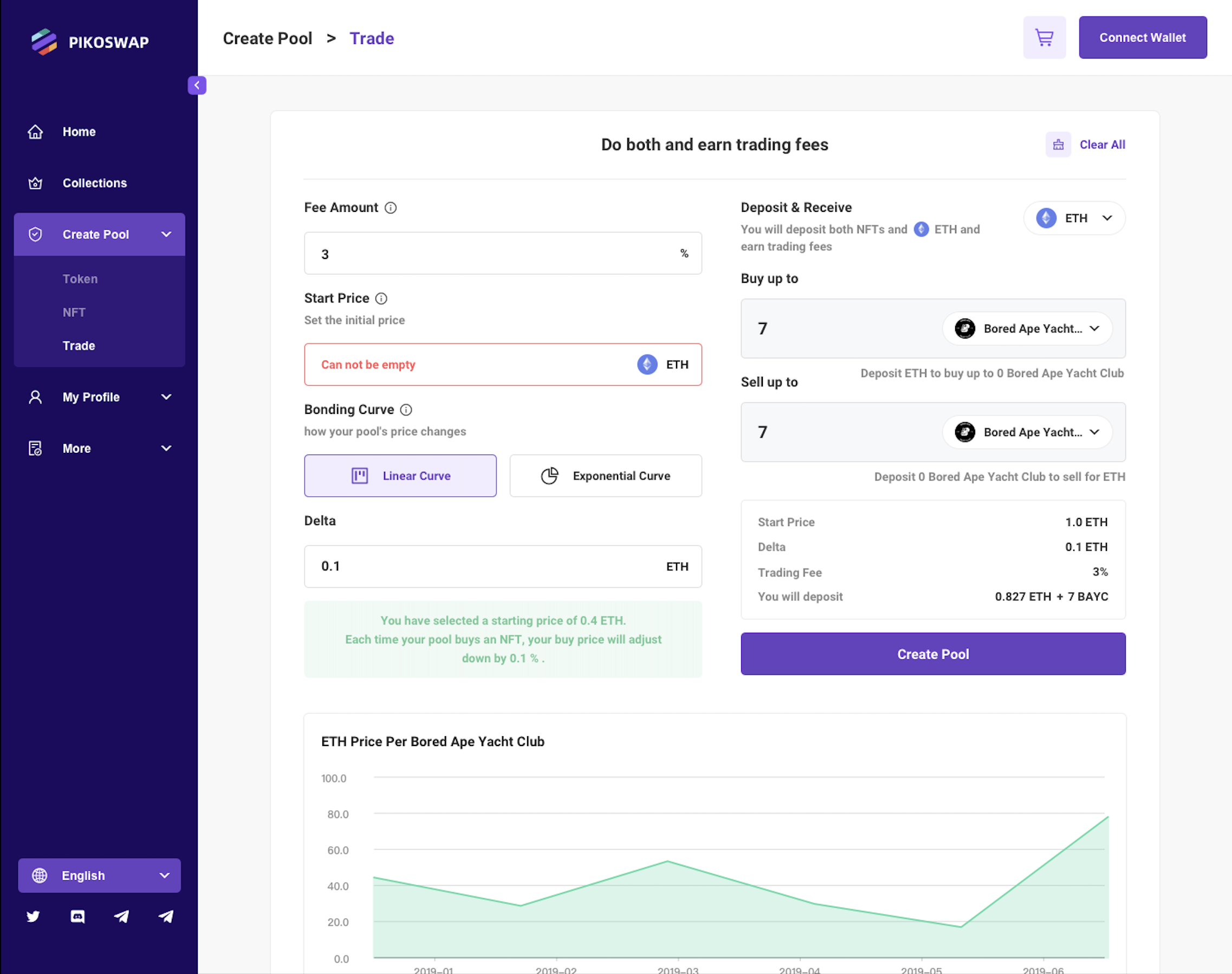Click Clear All link
1232x974 pixels.
point(1101,145)
